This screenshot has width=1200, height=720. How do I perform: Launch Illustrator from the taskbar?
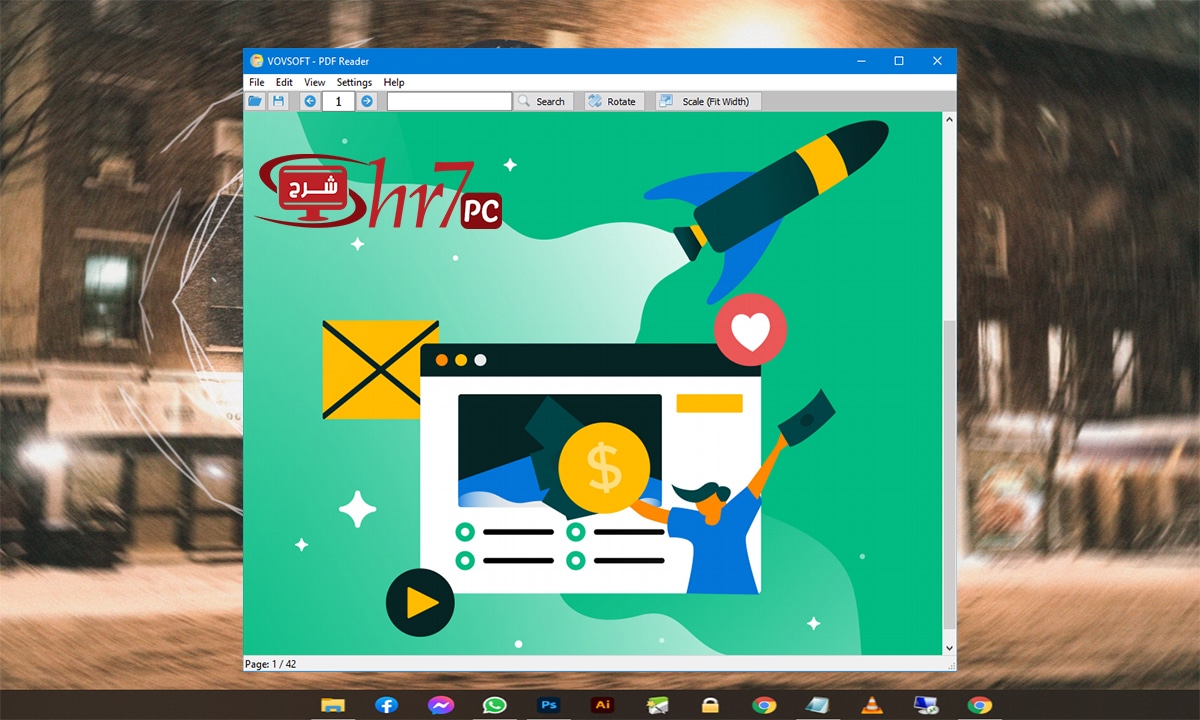click(x=602, y=704)
